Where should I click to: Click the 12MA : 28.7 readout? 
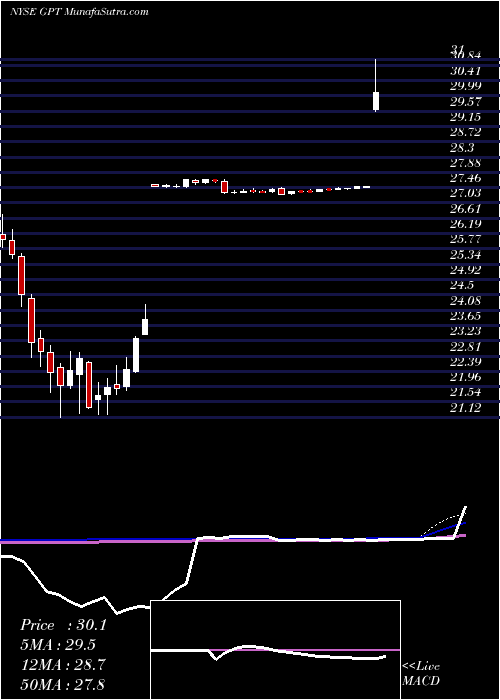pos(63,665)
